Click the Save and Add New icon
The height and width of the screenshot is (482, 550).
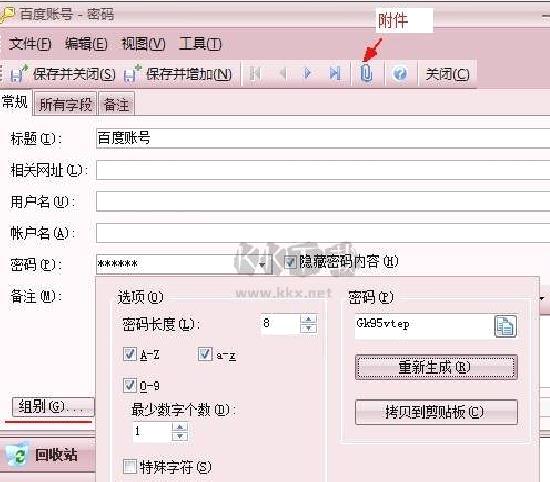pyautogui.click(x=133, y=73)
